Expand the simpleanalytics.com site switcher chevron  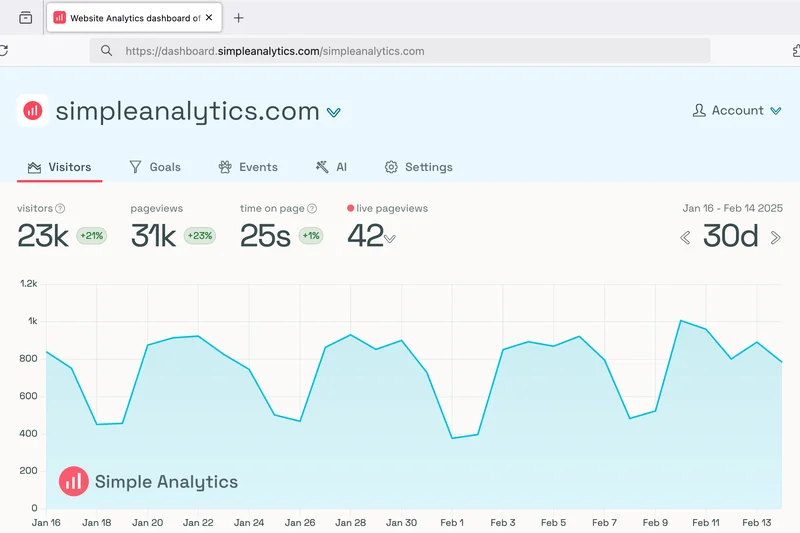point(334,112)
